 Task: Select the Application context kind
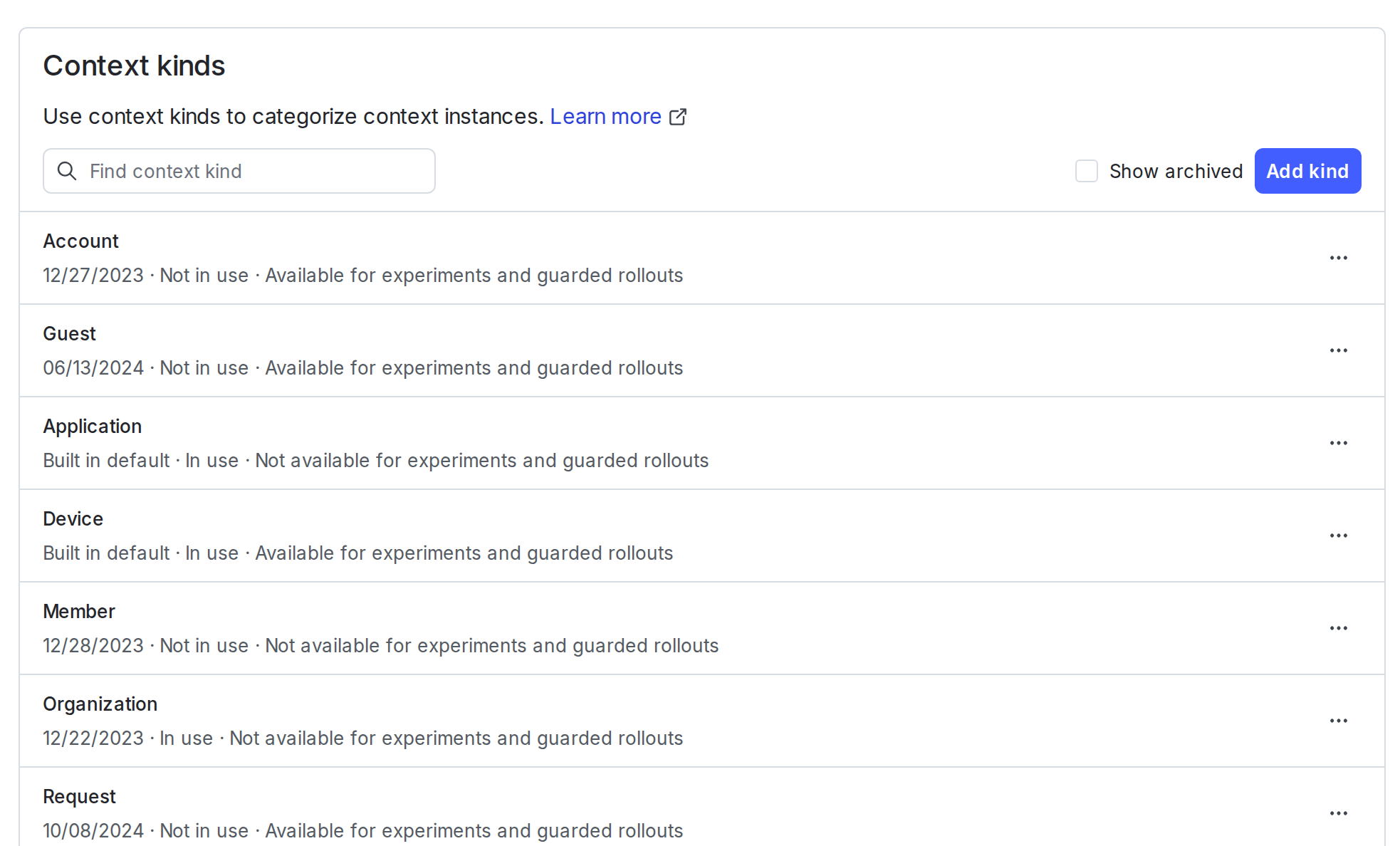pos(93,426)
